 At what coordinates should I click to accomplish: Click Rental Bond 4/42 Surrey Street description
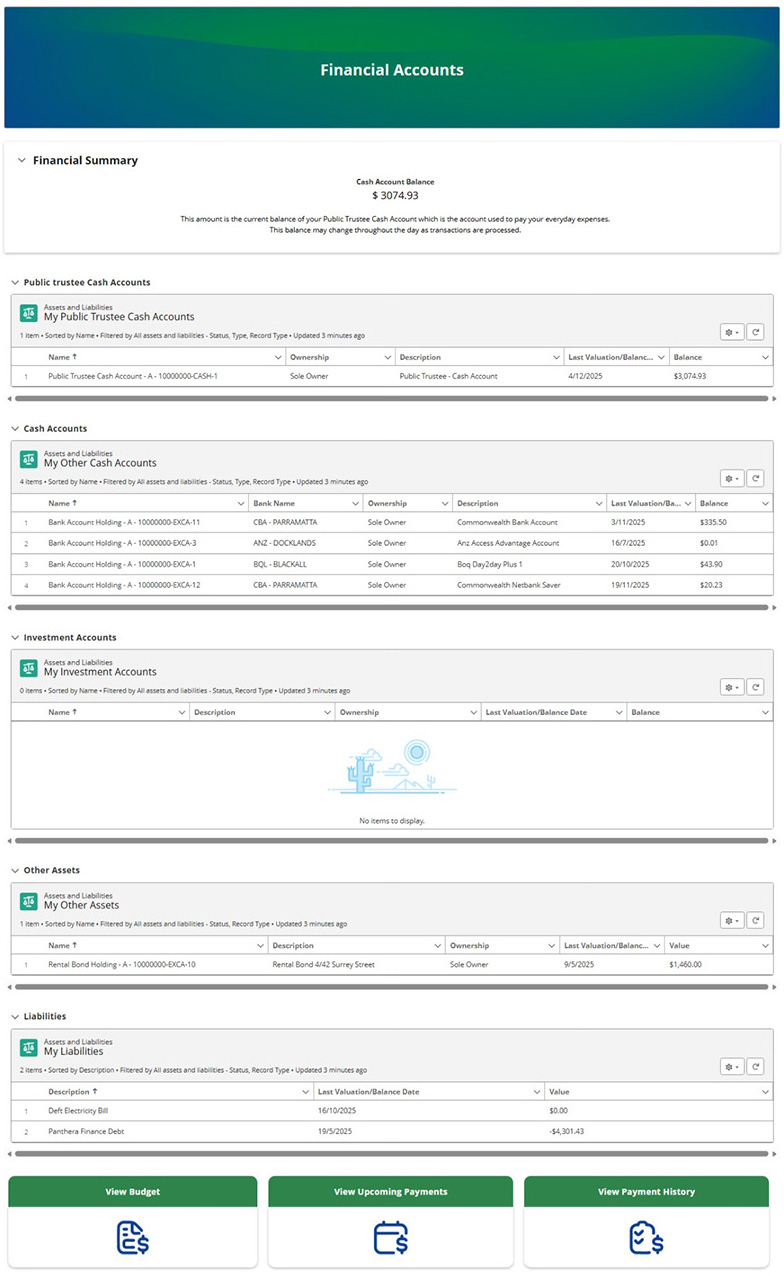tap(323, 965)
